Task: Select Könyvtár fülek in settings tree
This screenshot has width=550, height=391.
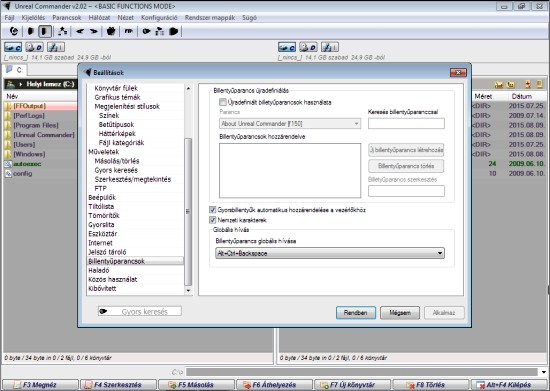Action: [116, 88]
